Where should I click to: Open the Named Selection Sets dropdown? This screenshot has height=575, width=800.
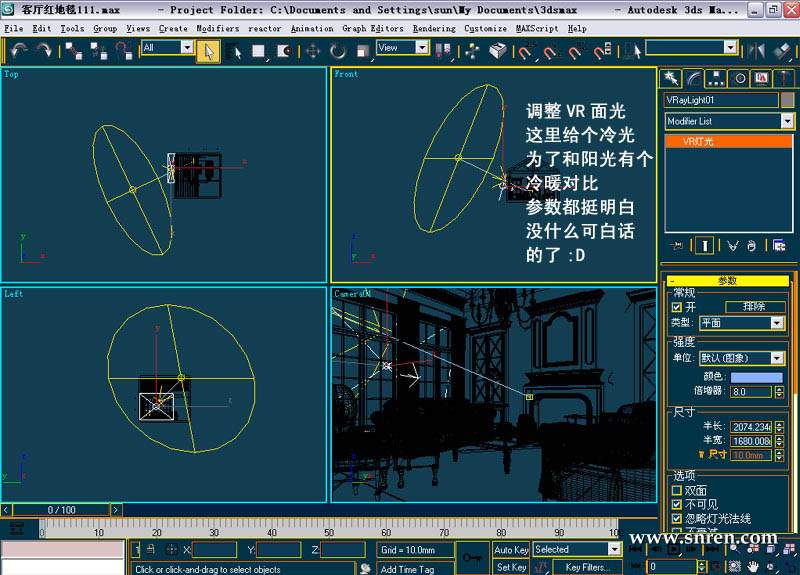tap(691, 47)
